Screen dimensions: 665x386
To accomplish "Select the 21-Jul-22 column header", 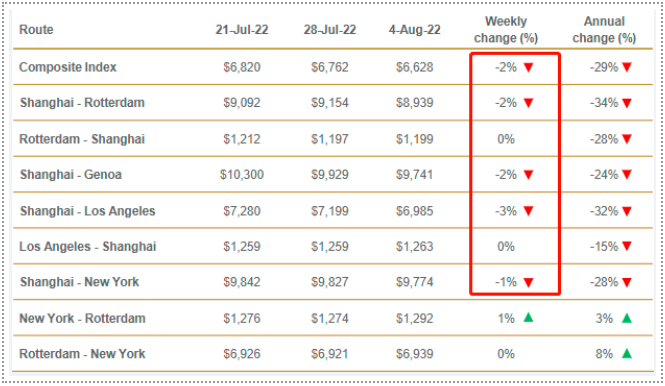I will (x=242, y=30).
